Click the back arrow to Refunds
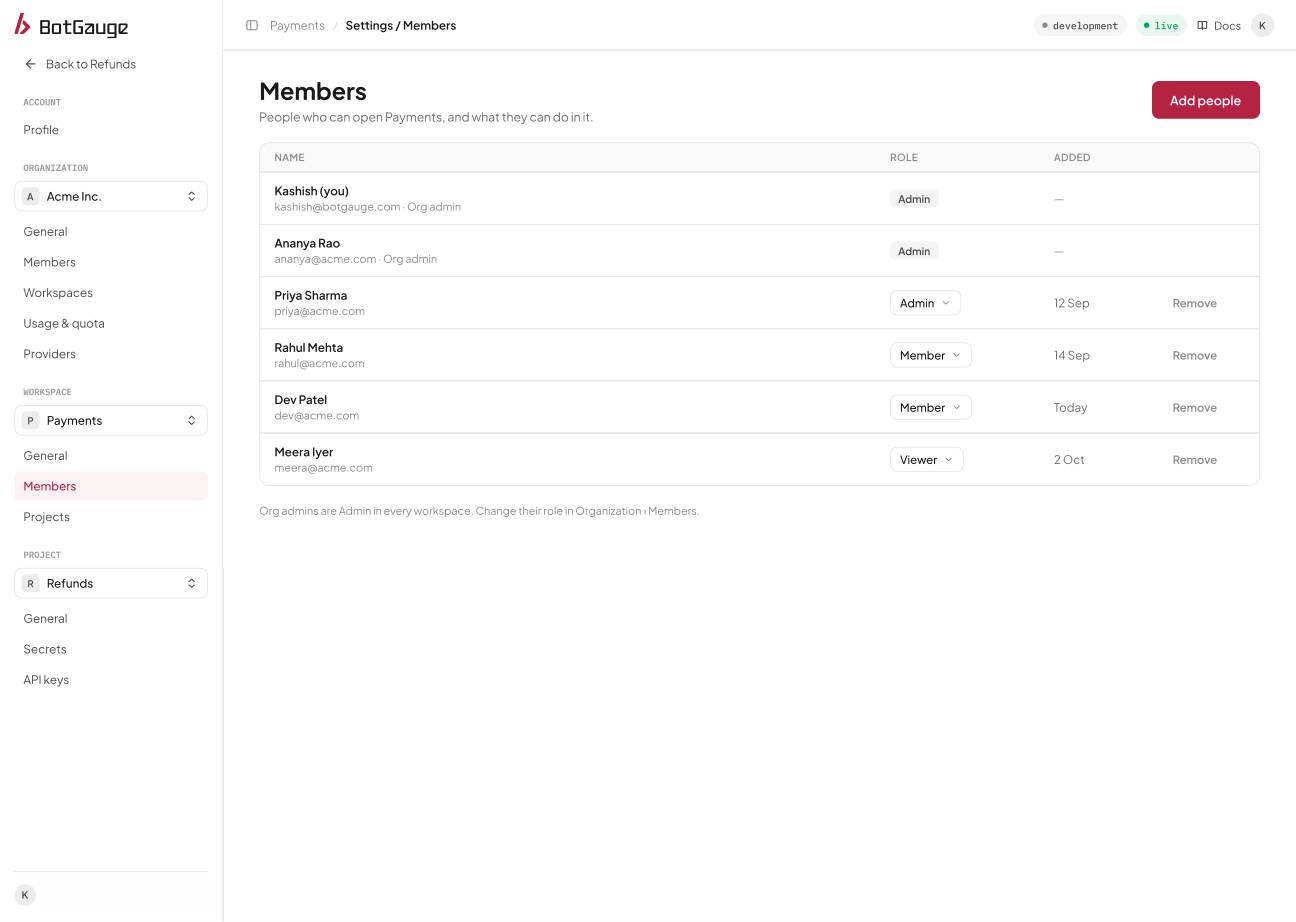This screenshot has width=1296, height=922. pos(30,64)
